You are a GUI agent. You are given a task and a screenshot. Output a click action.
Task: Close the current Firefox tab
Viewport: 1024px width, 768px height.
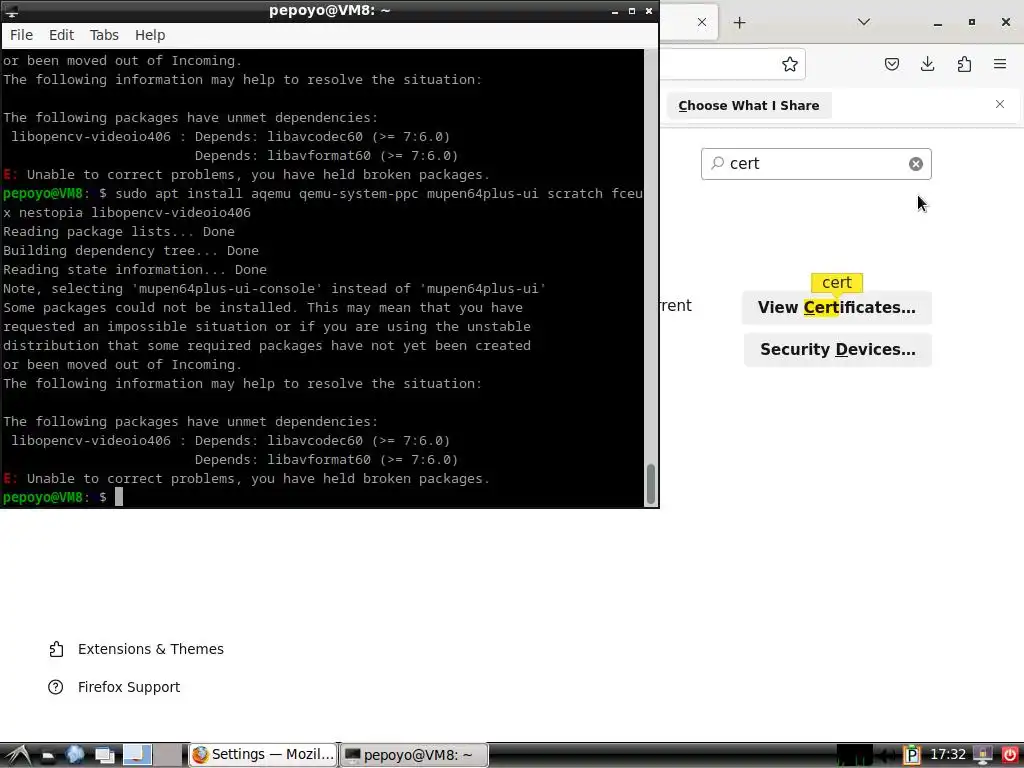coord(701,22)
